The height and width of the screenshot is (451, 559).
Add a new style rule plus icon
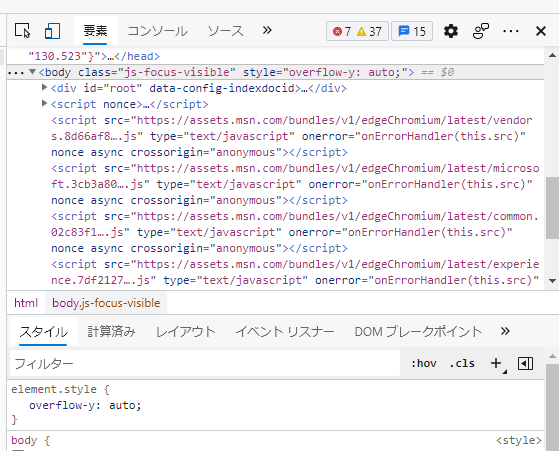tap(496, 363)
